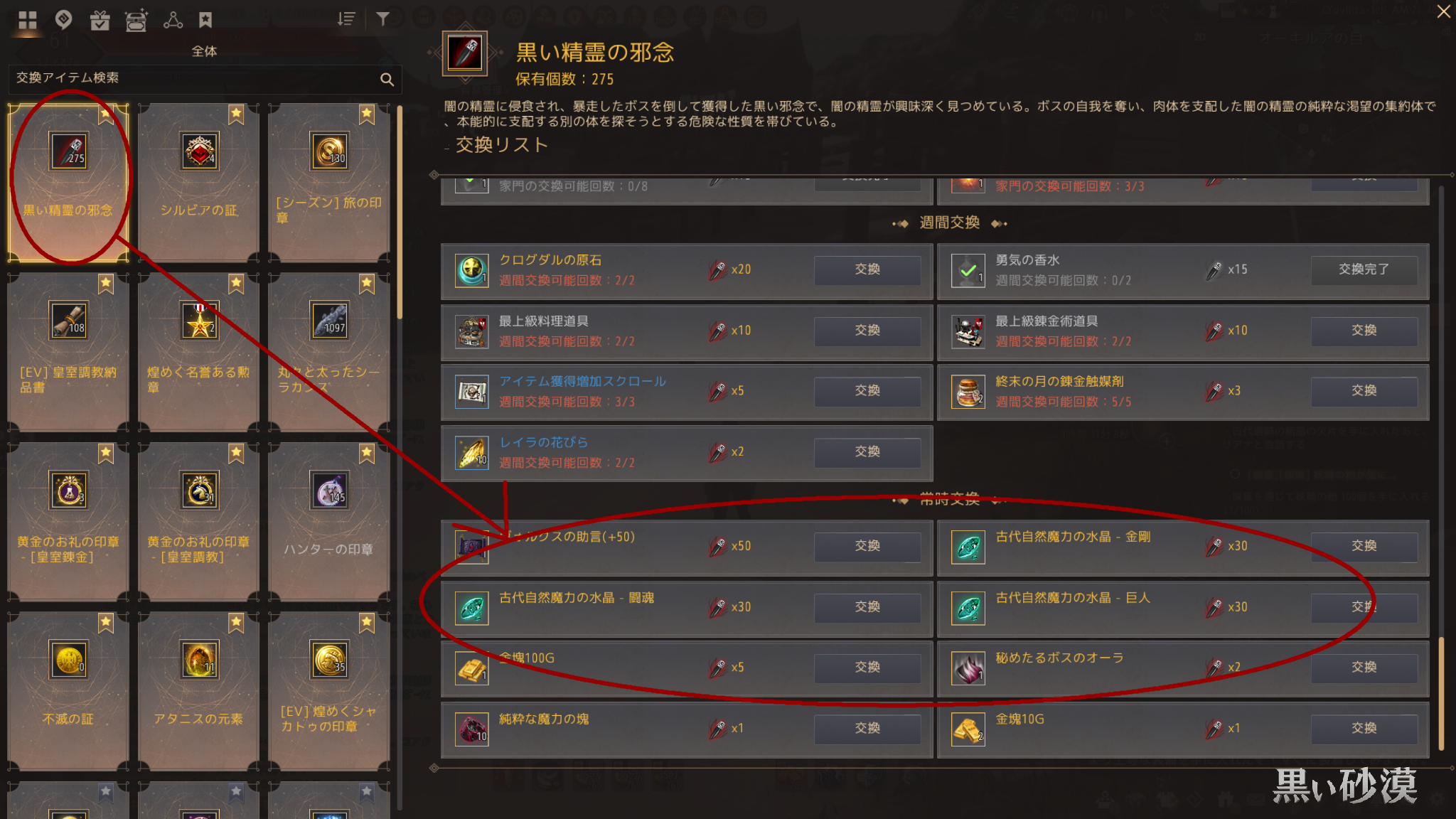Select the アタニスの元素 item card
The height and width of the screenshot is (819, 1456).
click(x=198, y=691)
